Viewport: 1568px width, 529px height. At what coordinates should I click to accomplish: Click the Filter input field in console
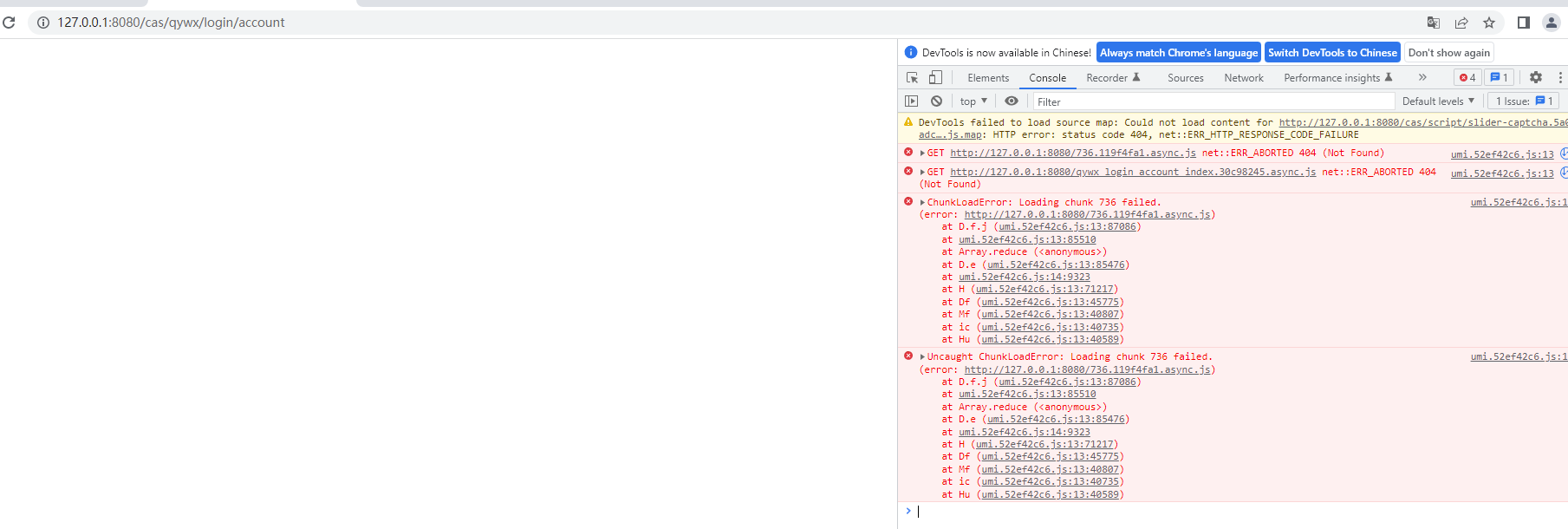point(1213,101)
